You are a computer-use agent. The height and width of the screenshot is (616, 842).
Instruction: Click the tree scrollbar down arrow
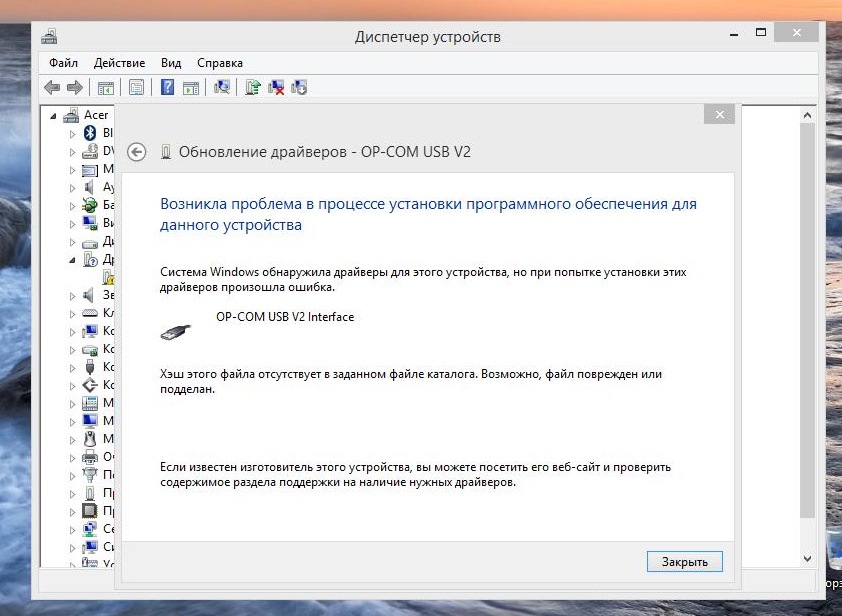(807, 559)
